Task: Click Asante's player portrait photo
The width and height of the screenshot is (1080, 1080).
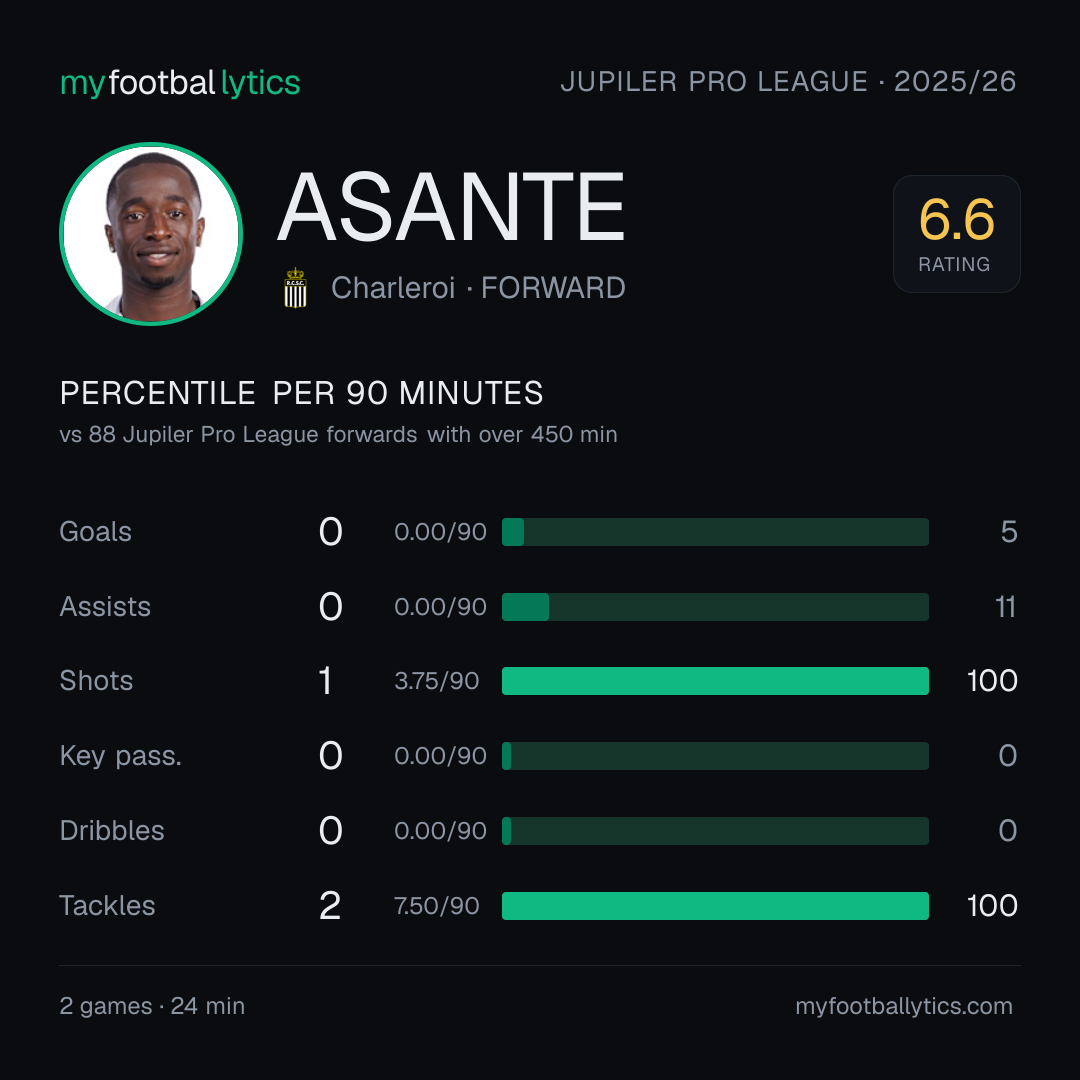Action: pyautogui.click(x=151, y=234)
